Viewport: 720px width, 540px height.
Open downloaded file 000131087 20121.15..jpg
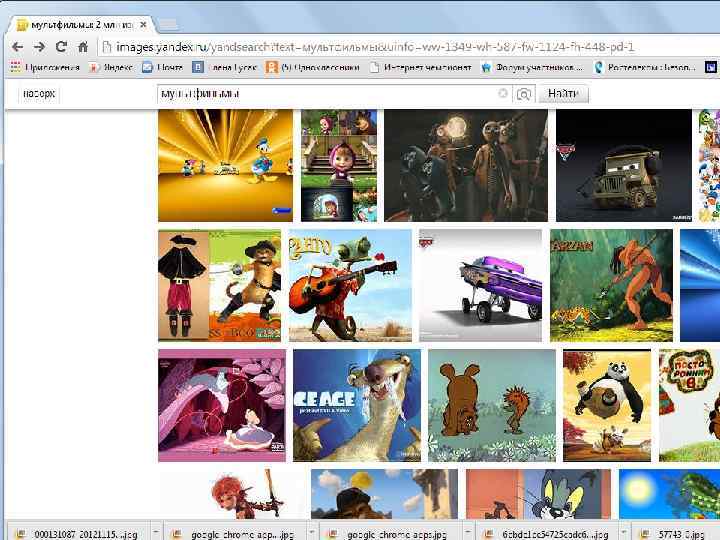pyautogui.click(x=80, y=534)
